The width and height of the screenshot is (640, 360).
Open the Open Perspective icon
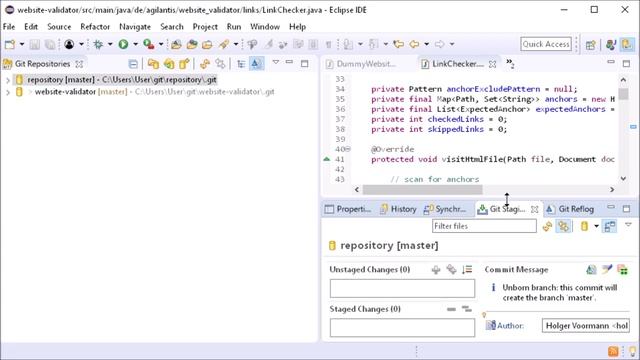click(x=591, y=44)
